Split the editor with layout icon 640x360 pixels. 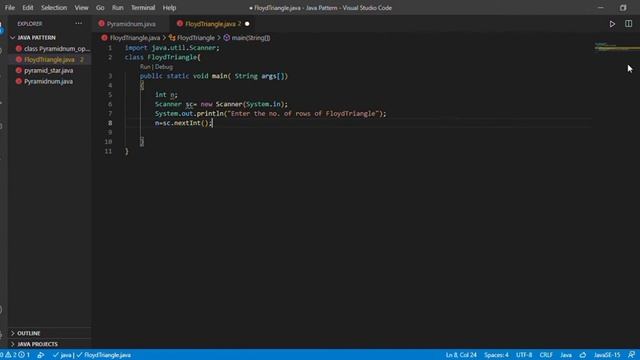[629, 24]
